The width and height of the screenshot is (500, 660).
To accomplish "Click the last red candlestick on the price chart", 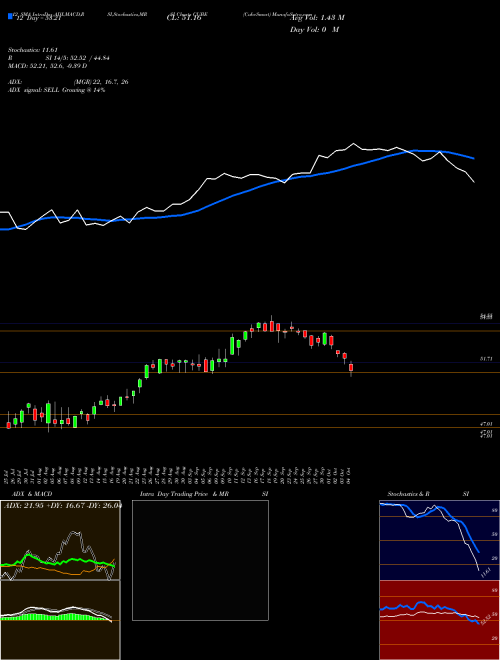I will pyautogui.click(x=351, y=368).
